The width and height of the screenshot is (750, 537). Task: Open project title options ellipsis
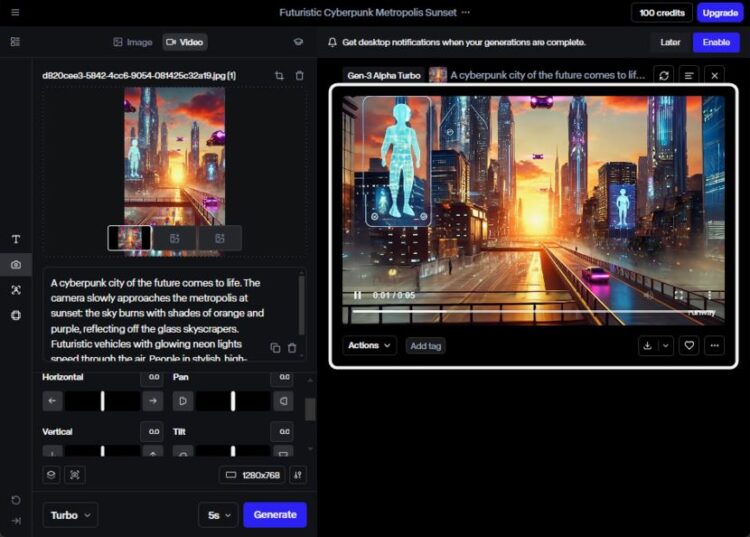(466, 12)
